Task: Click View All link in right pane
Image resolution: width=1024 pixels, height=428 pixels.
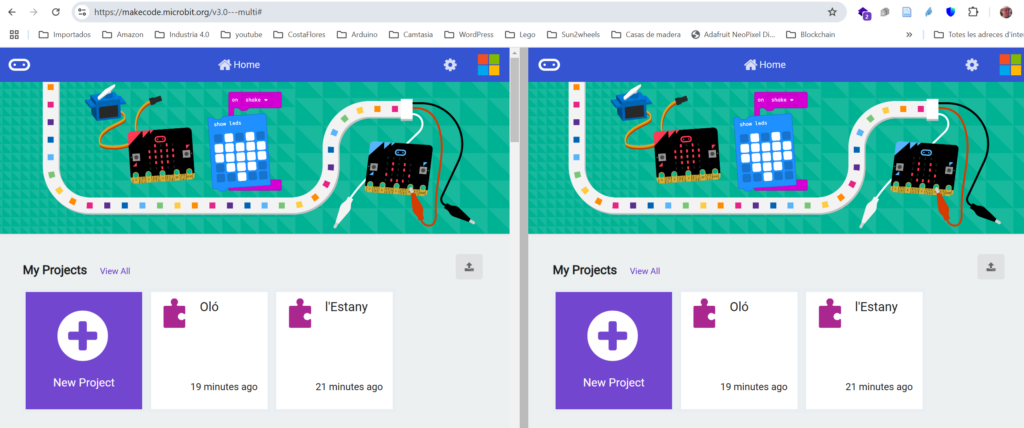Action: 645,271
